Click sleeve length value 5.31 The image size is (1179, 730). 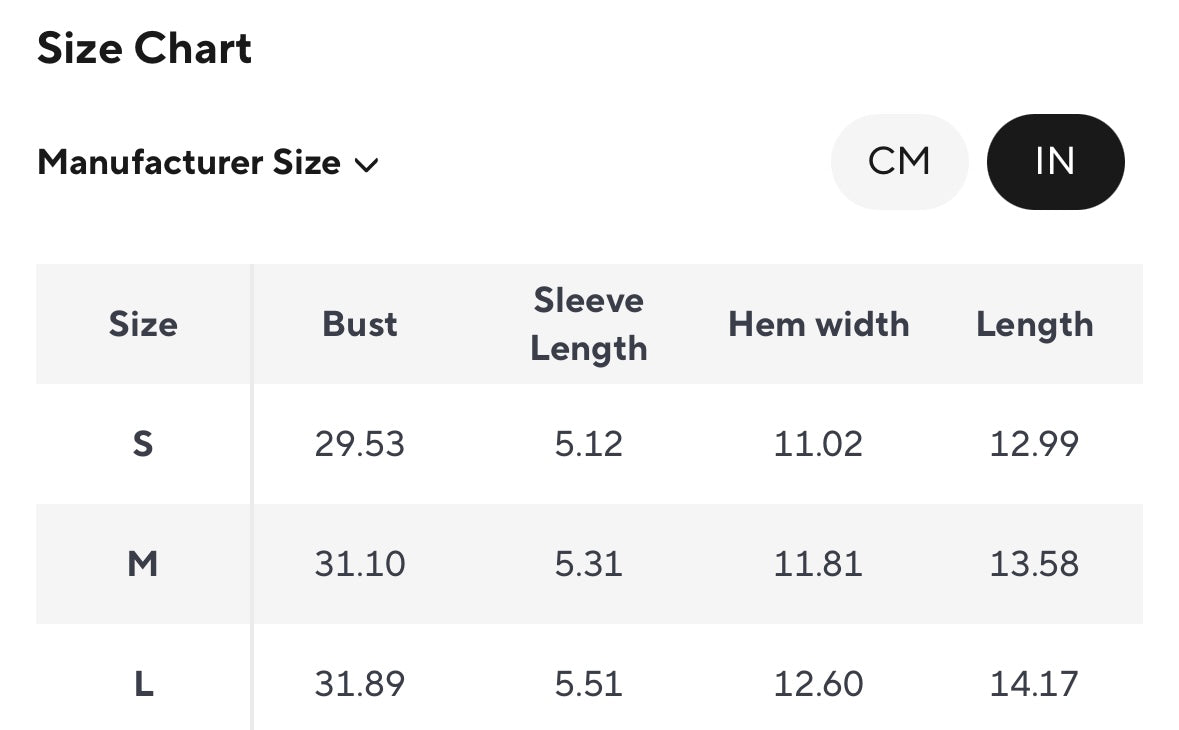click(589, 564)
